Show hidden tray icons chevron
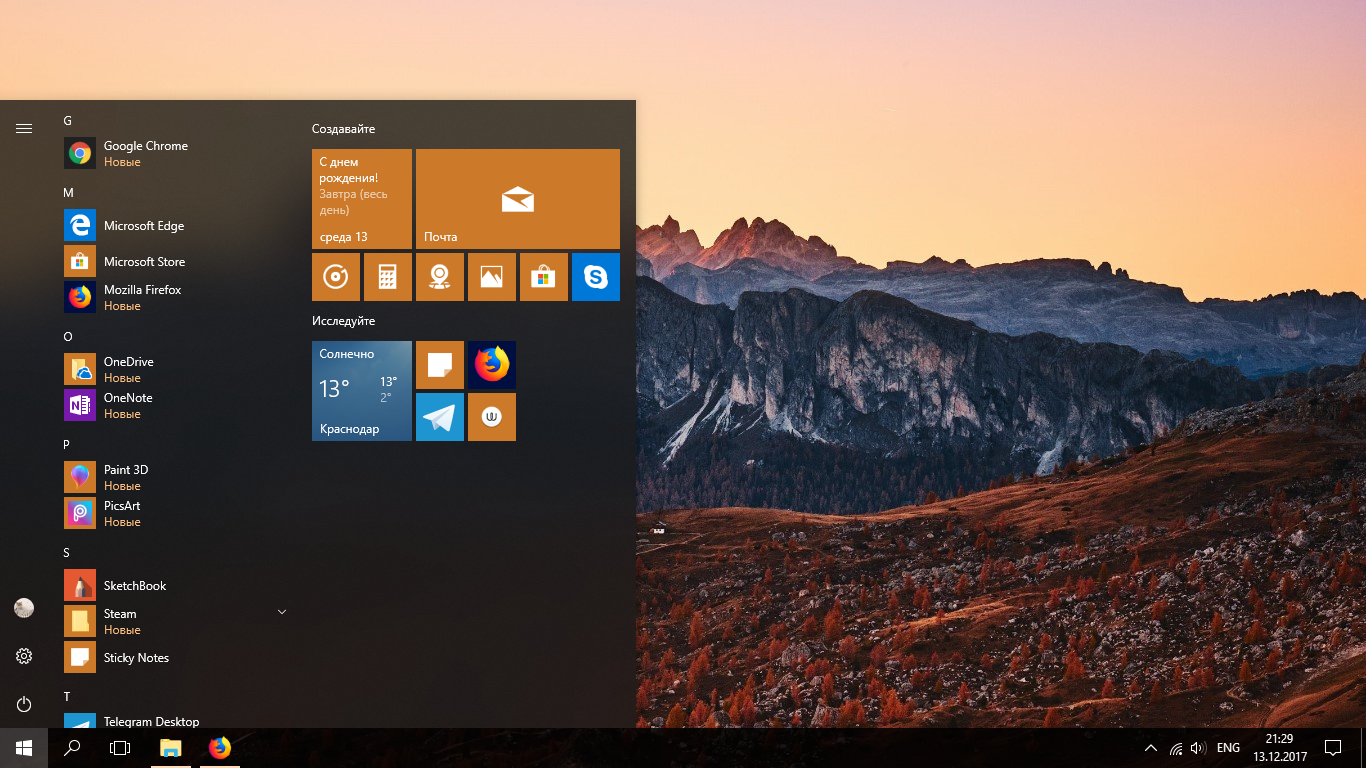Viewport: 1366px width, 768px height. (x=1151, y=748)
